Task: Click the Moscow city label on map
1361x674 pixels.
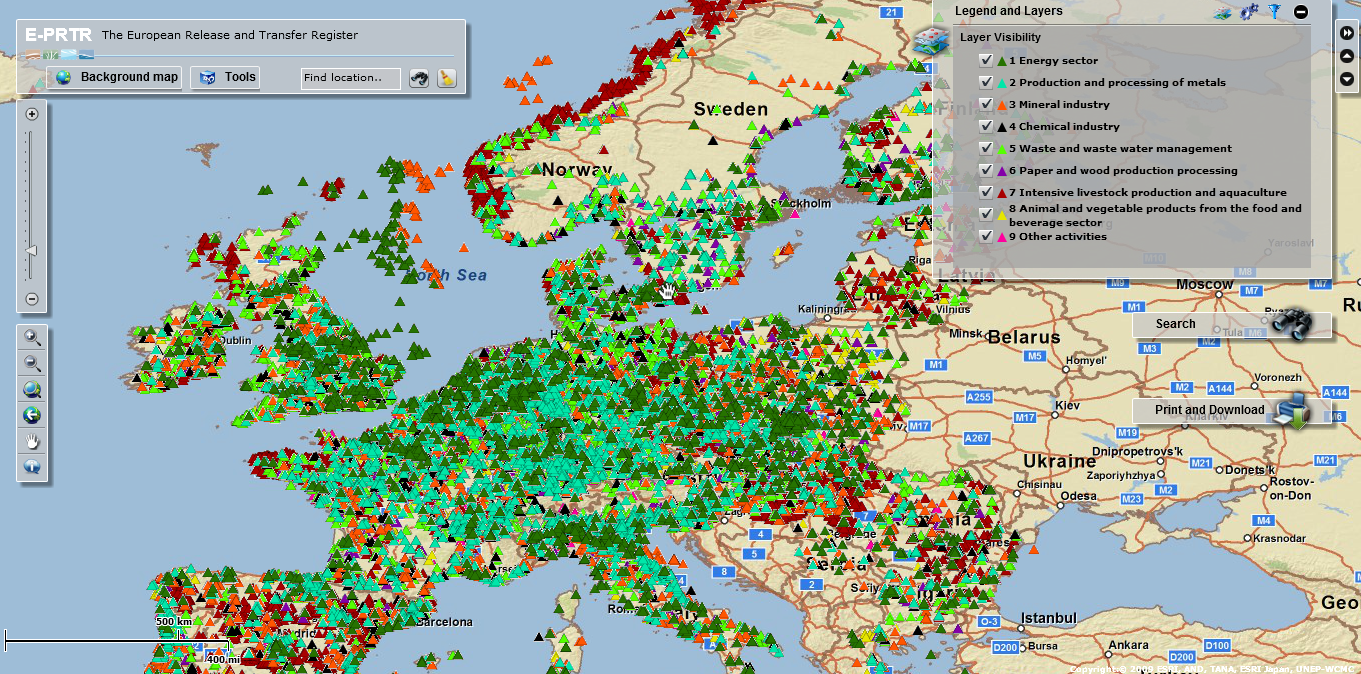Action: click(1205, 285)
